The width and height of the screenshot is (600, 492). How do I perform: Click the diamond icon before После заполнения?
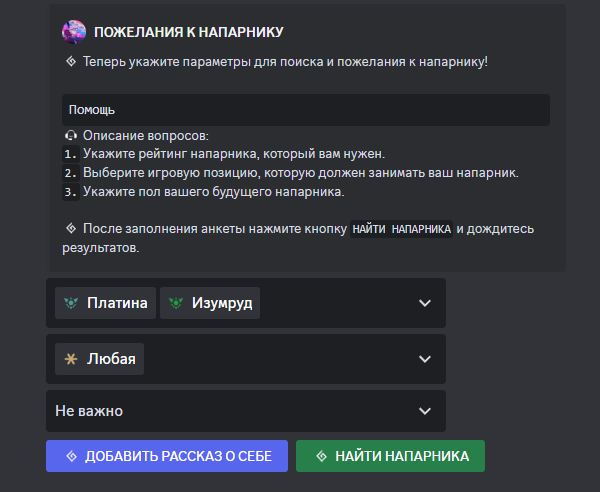70,228
